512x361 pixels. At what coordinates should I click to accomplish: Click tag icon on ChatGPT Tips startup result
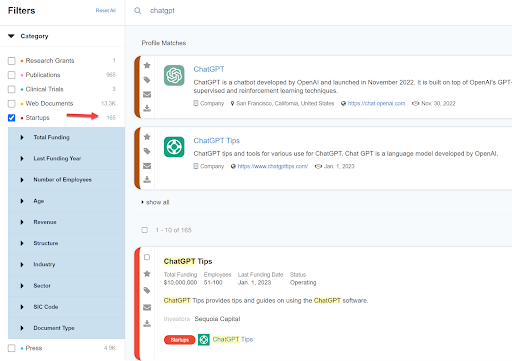coord(147,290)
